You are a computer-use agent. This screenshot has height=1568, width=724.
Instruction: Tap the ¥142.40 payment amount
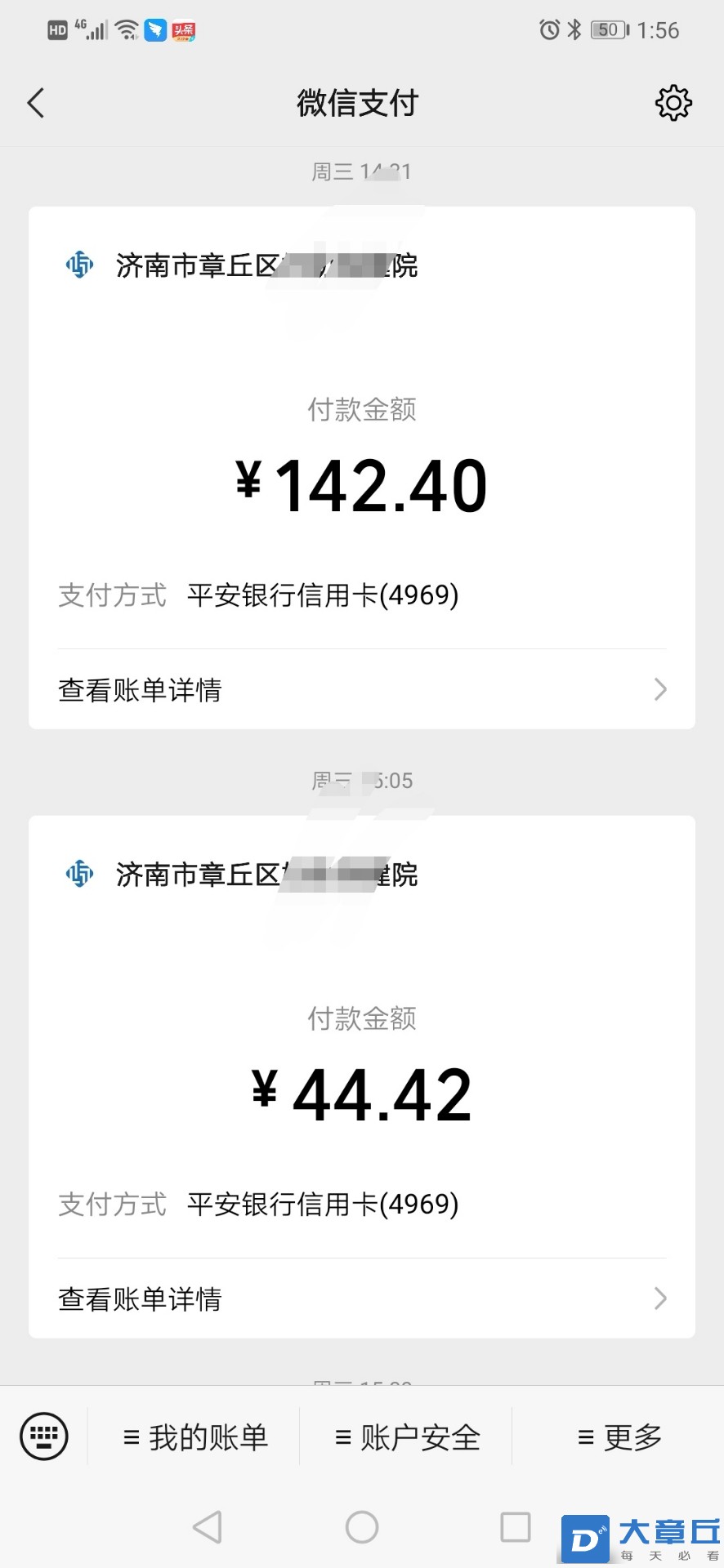pos(362,485)
